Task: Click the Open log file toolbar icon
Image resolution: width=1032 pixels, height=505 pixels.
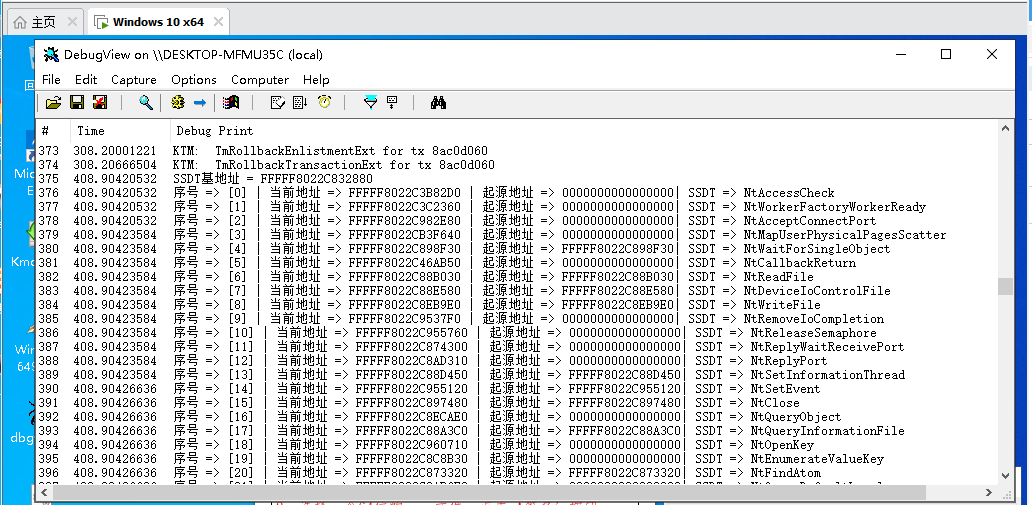Action: tap(53, 102)
